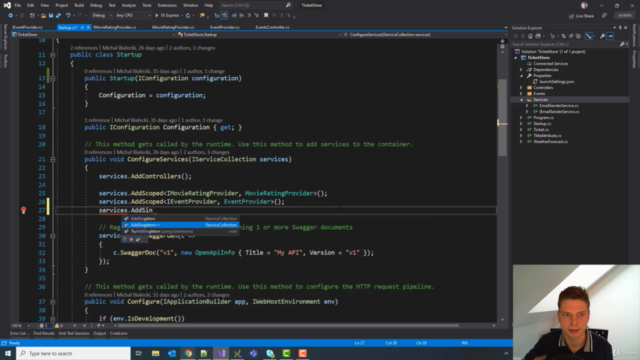Close the Startup.cs tab

88,27
